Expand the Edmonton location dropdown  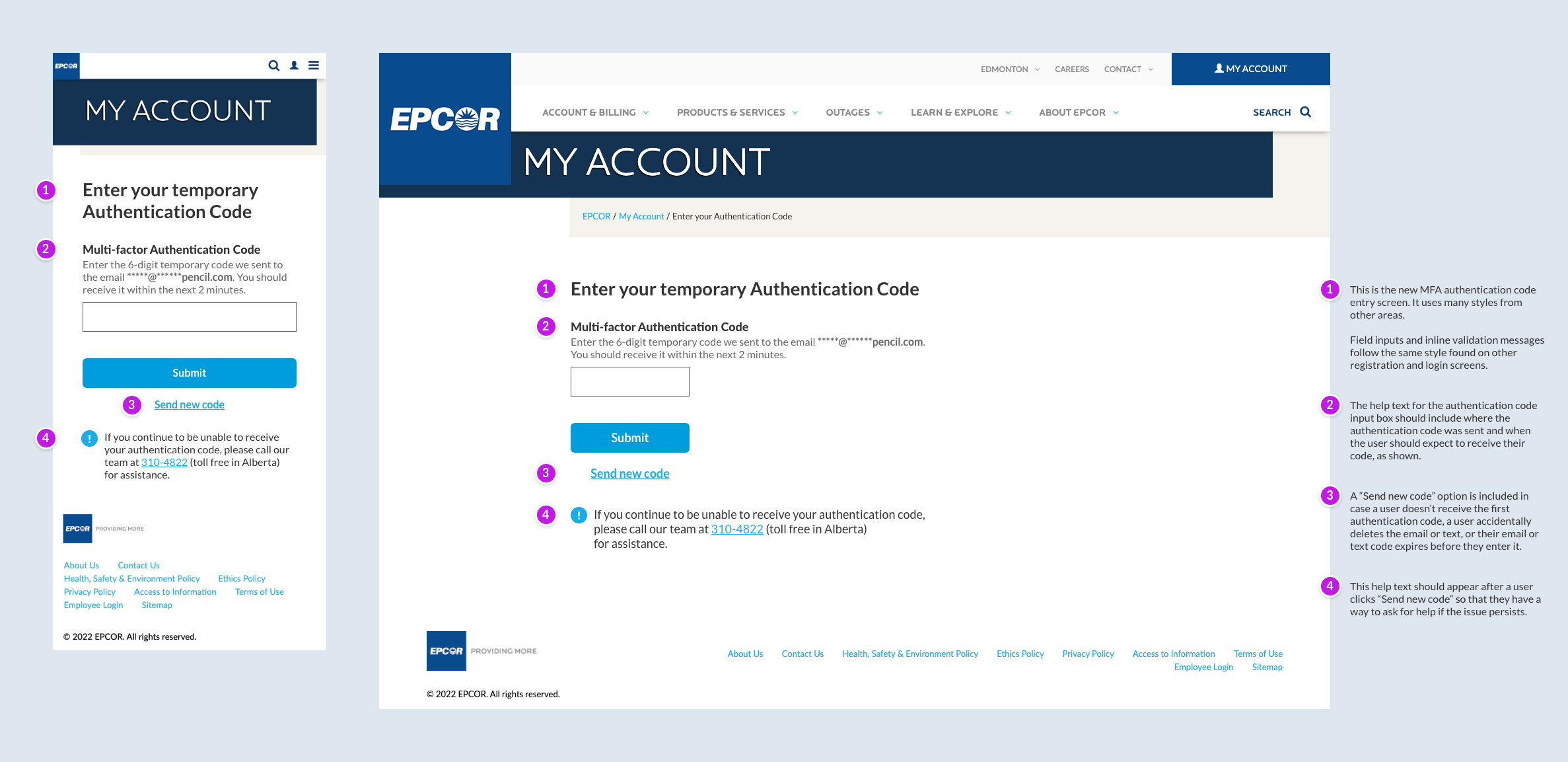1010,69
